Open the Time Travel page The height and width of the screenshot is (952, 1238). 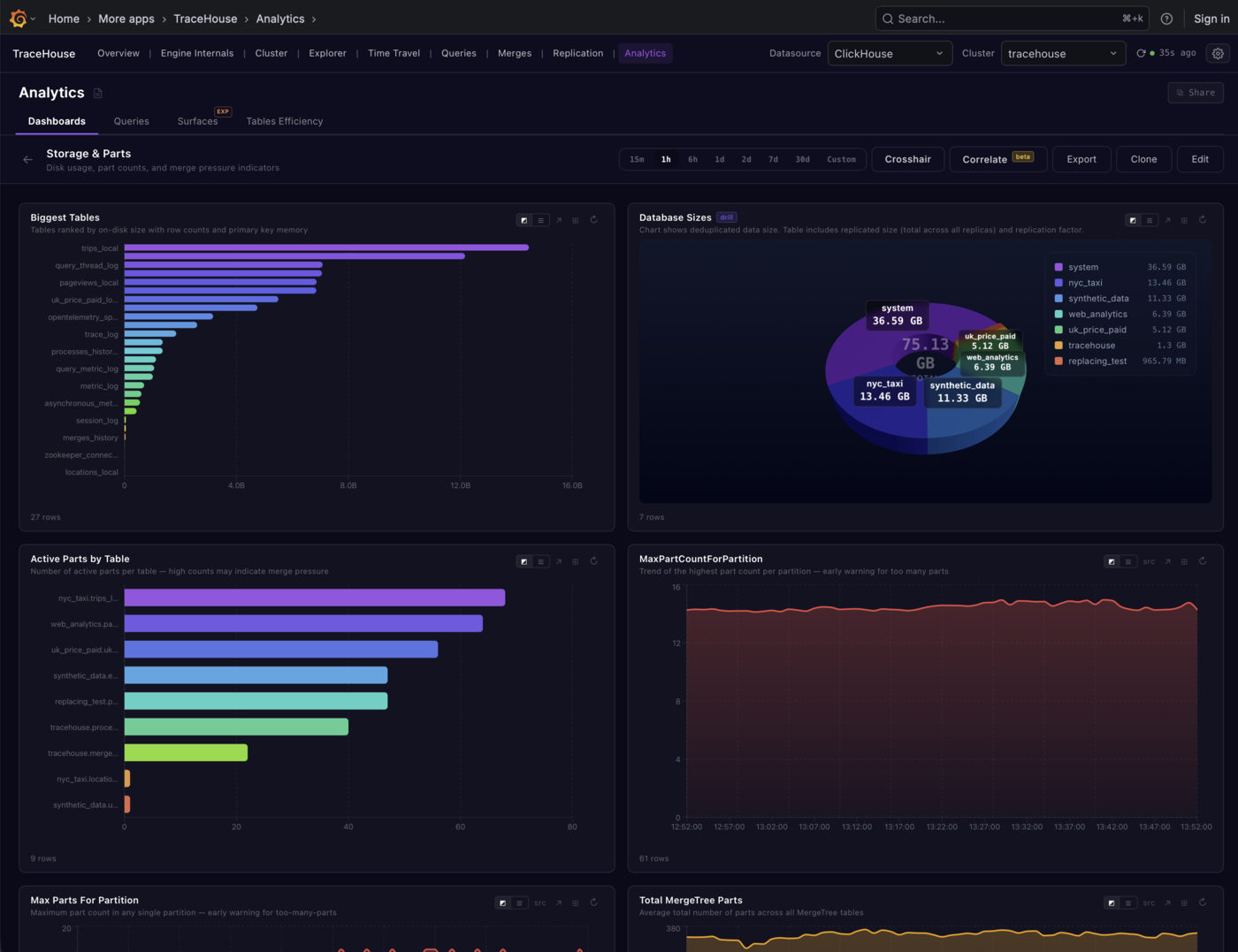394,53
